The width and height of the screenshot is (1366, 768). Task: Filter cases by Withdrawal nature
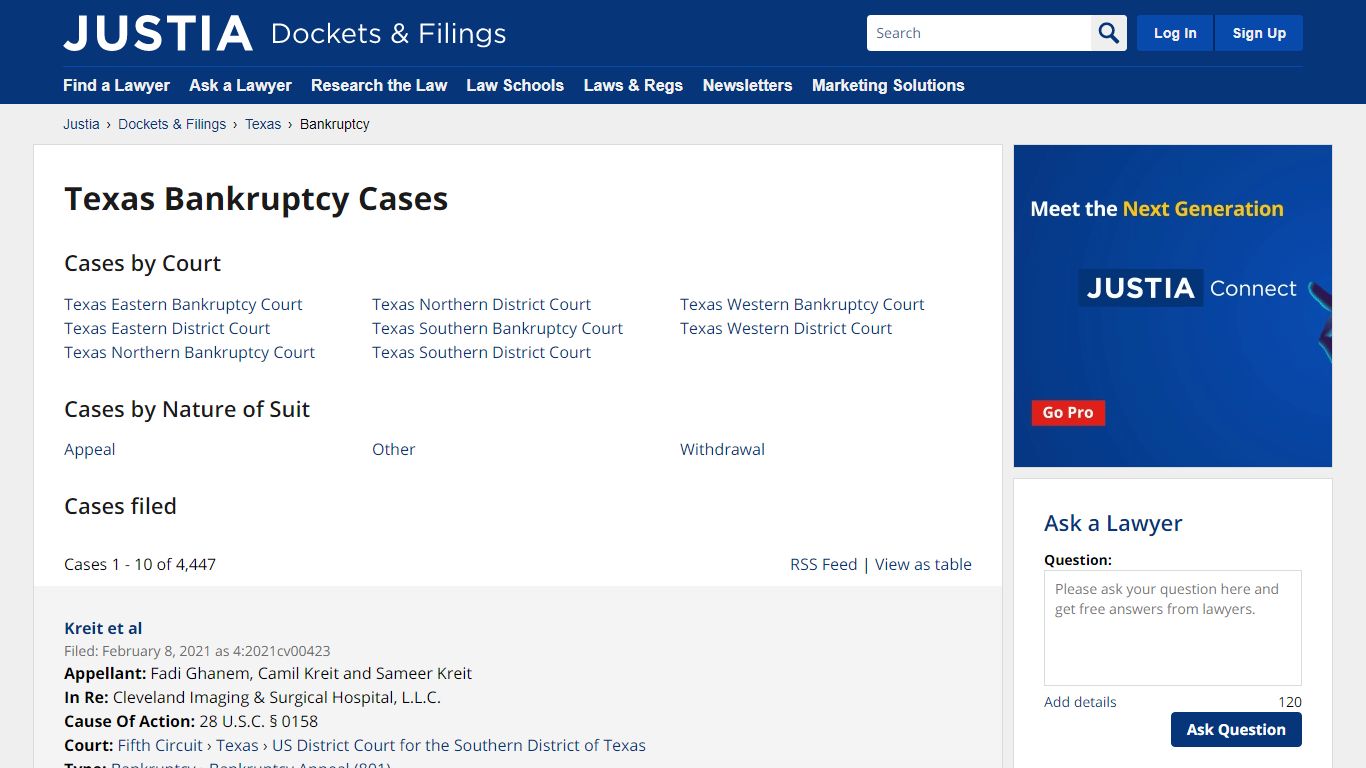coord(722,449)
